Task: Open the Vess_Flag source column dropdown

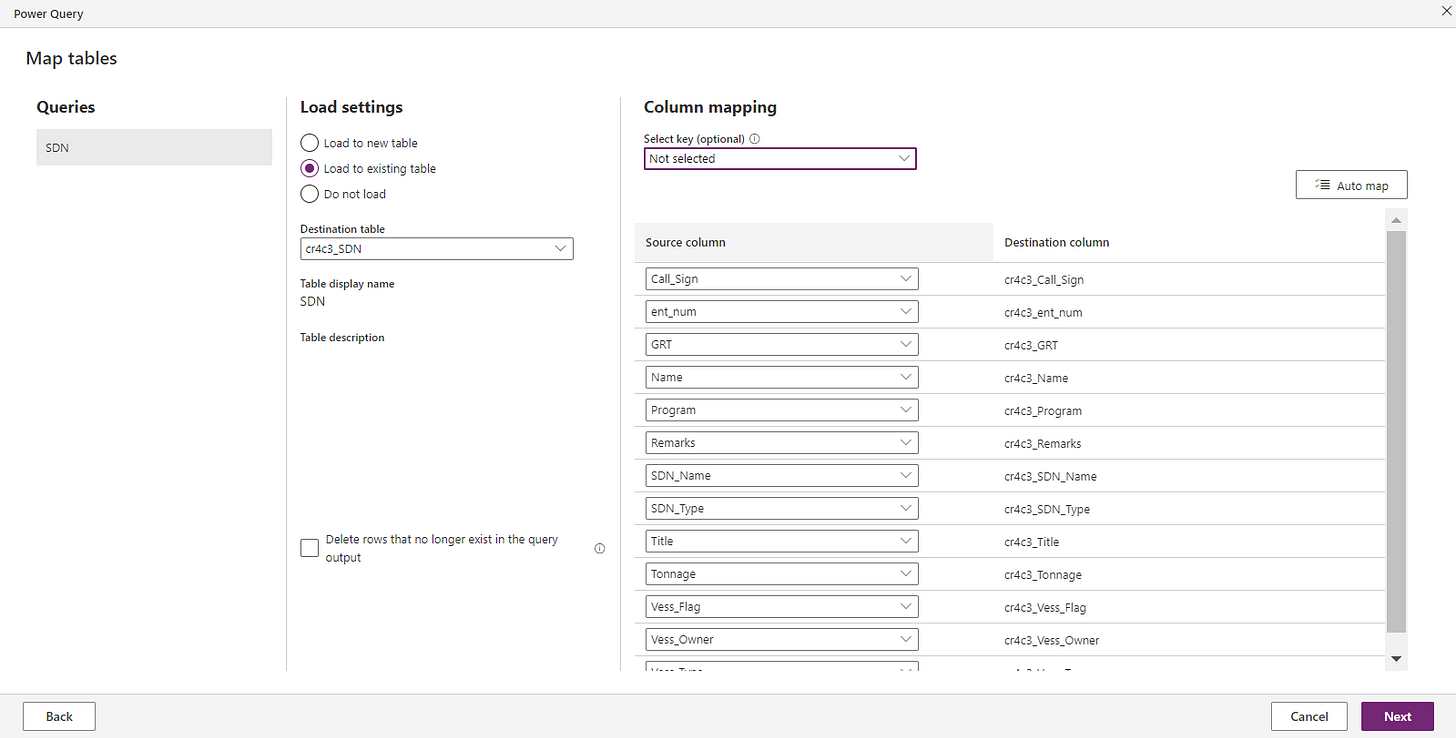Action: tap(782, 607)
